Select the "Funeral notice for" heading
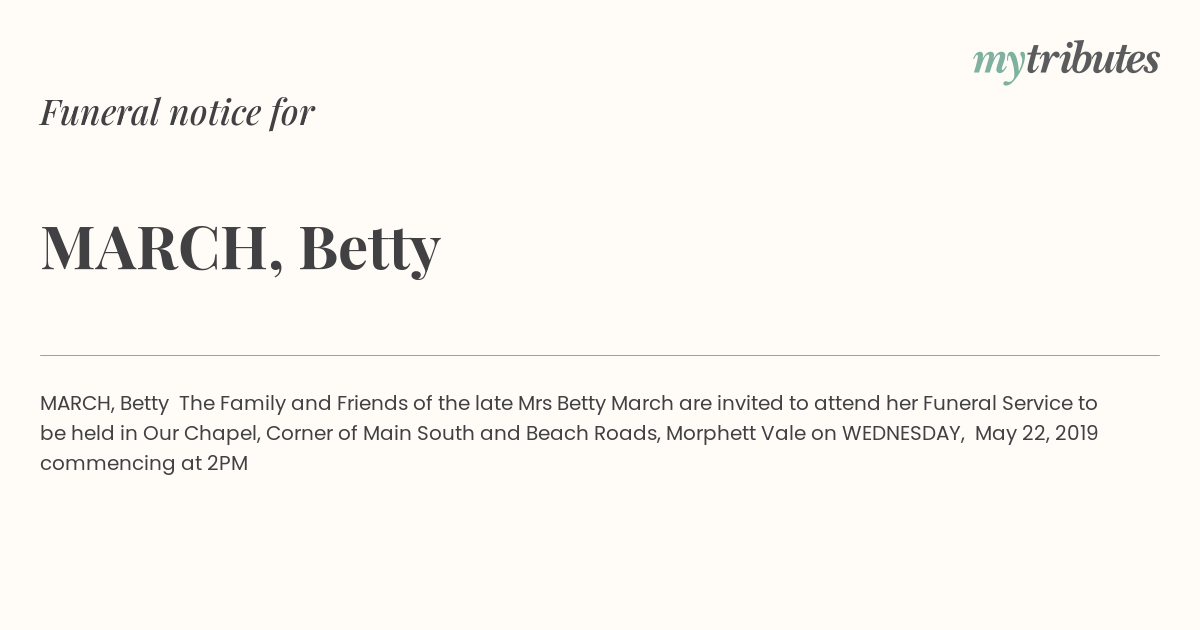This screenshot has width=1200, height=630. [x=177, y=112]
